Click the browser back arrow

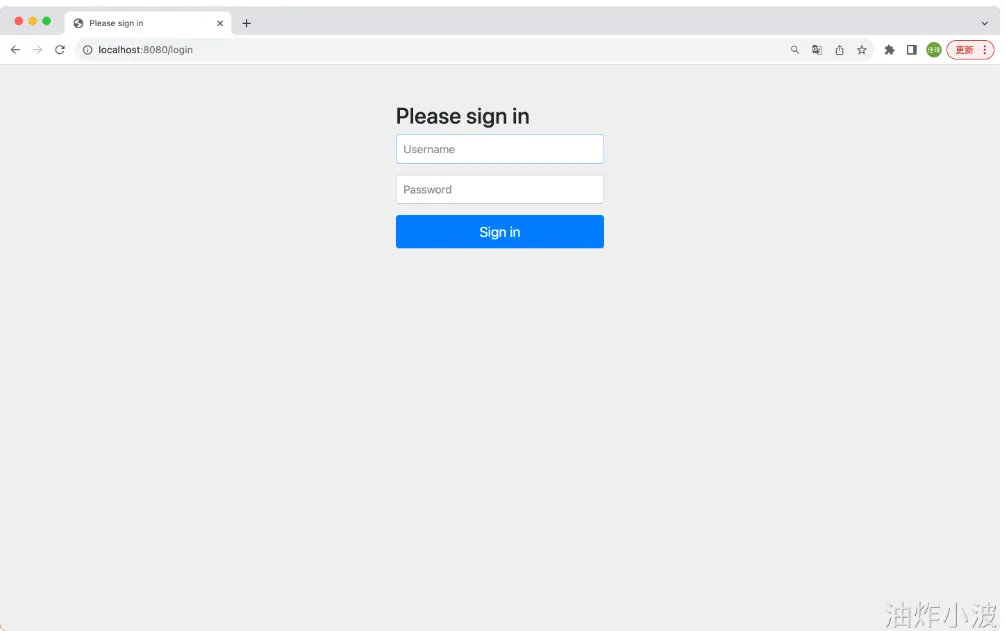pyautogui.click(x=15, y=50)
